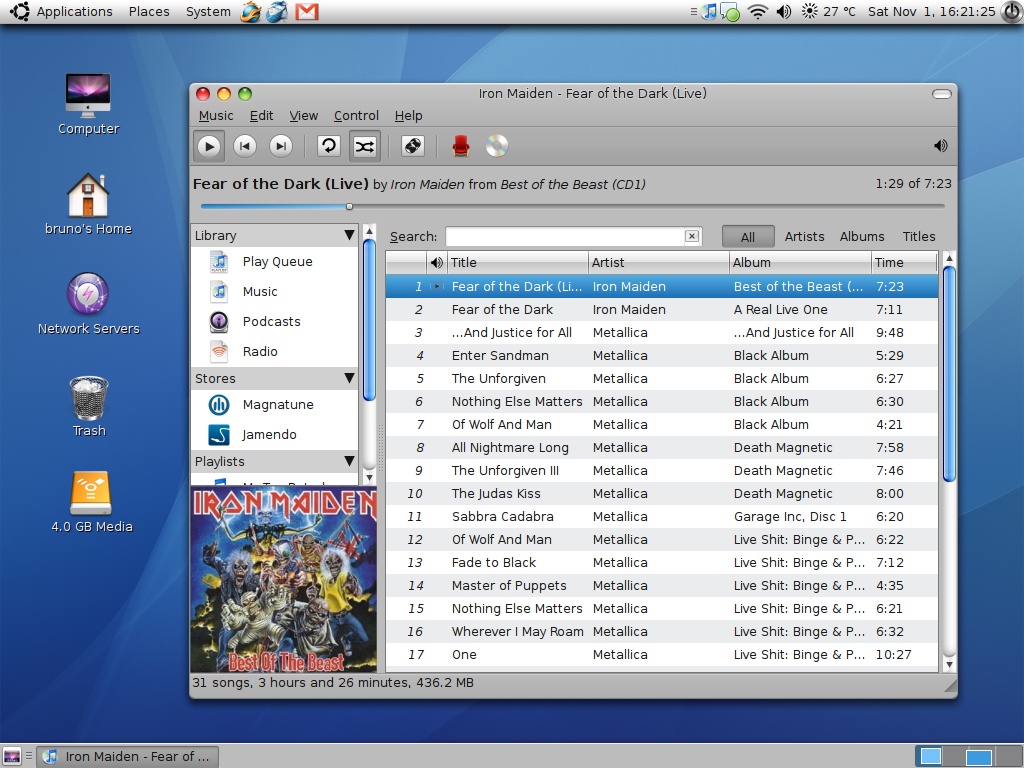
Task: Open the volume control speaker button
Action: (x=940, y=146)
